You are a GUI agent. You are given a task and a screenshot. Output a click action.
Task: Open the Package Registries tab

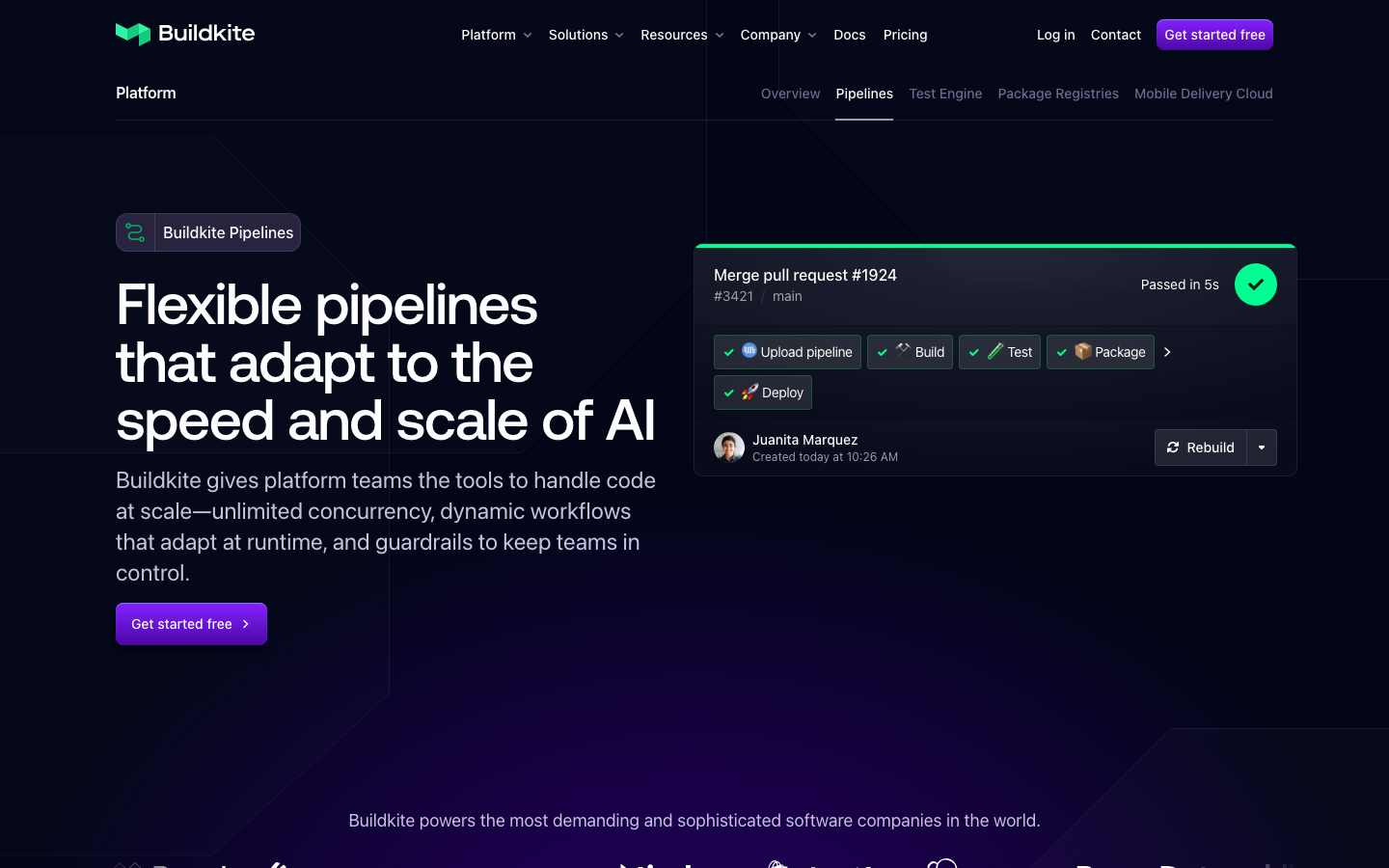(1058, 94)
